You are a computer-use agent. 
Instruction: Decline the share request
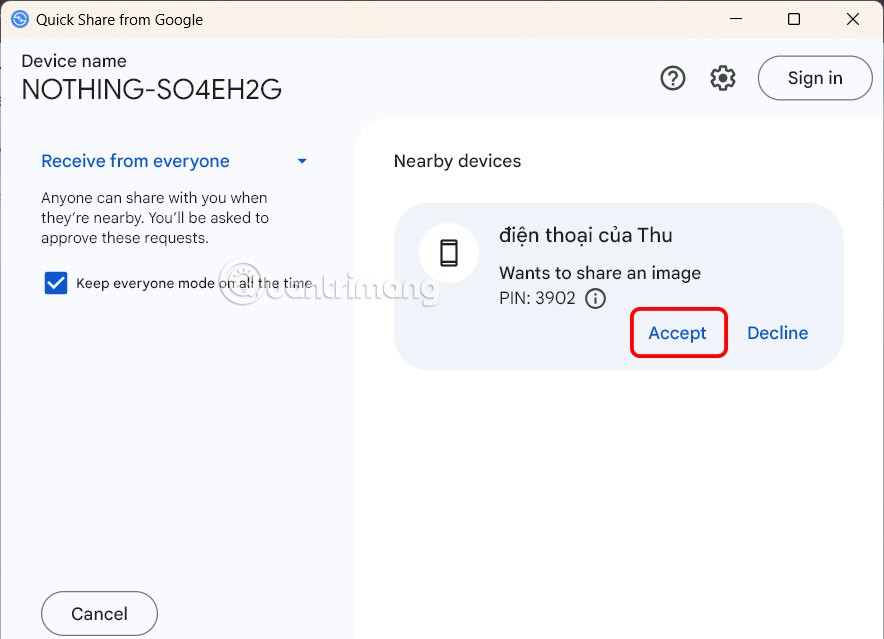(x=777, y=333)
